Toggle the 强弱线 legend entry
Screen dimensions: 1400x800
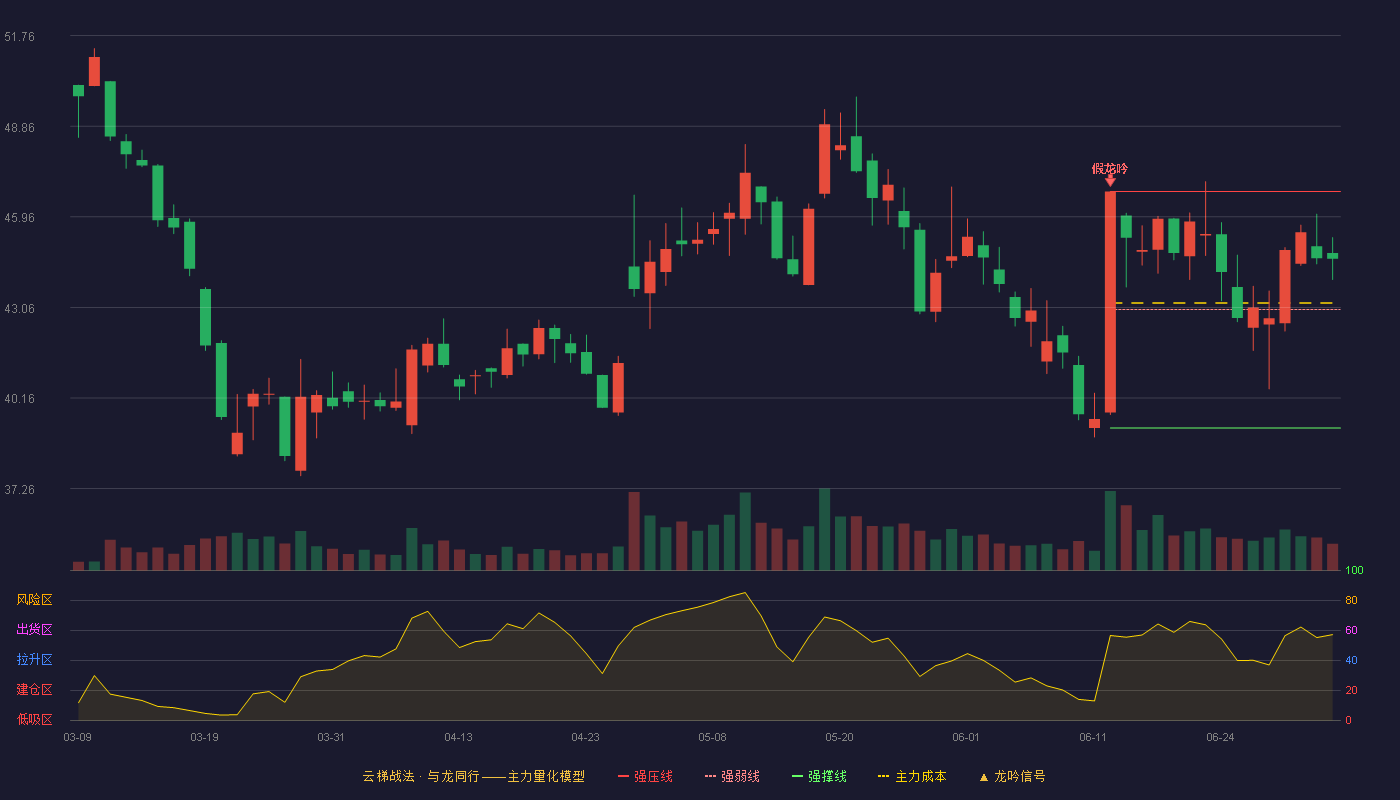pos(732,776)
